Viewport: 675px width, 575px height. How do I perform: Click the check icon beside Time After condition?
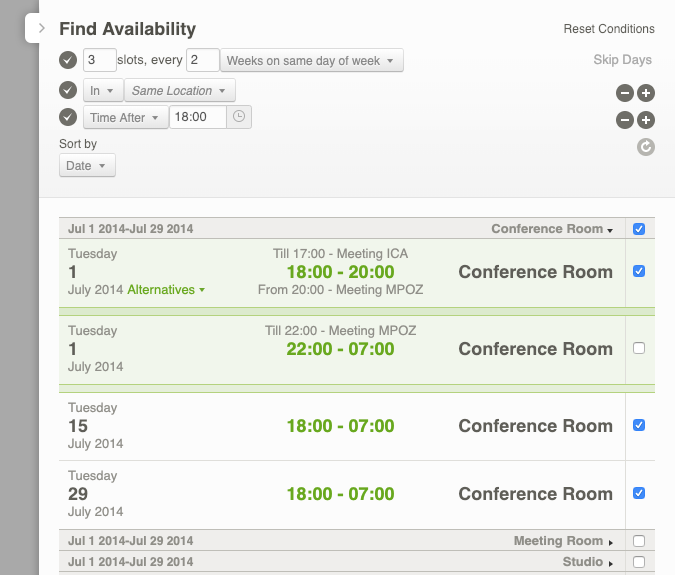pos(68,118)
